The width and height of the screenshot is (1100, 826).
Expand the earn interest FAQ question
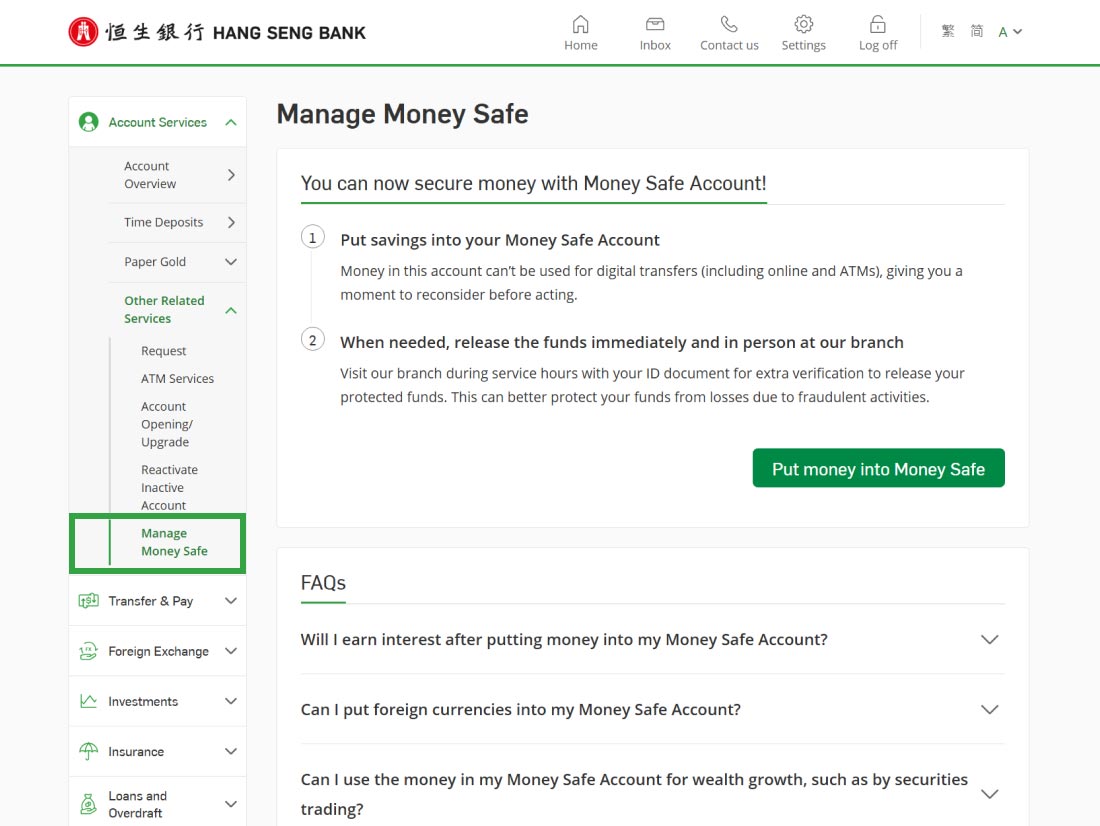point(564,640)
